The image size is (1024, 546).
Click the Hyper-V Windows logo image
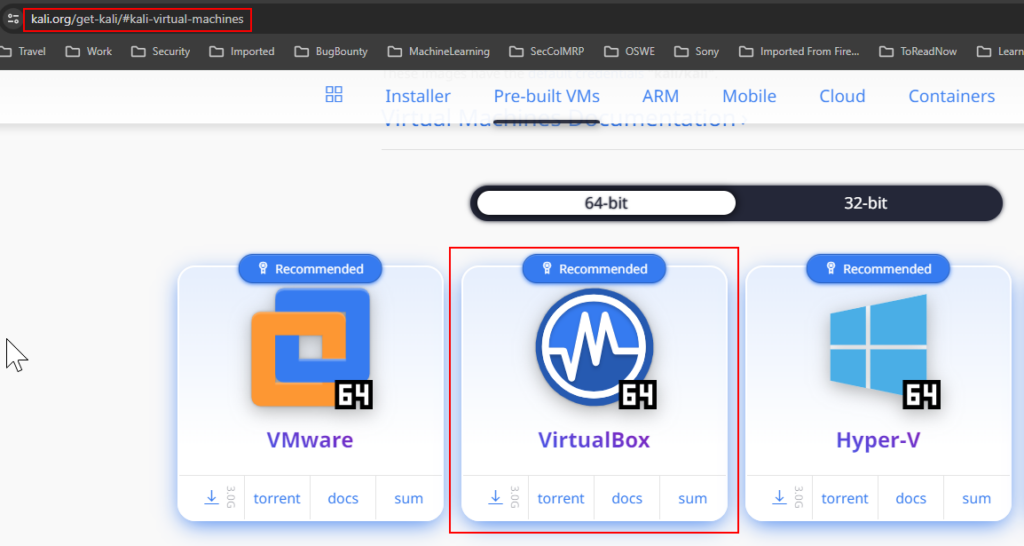click(x=883, y=351)
